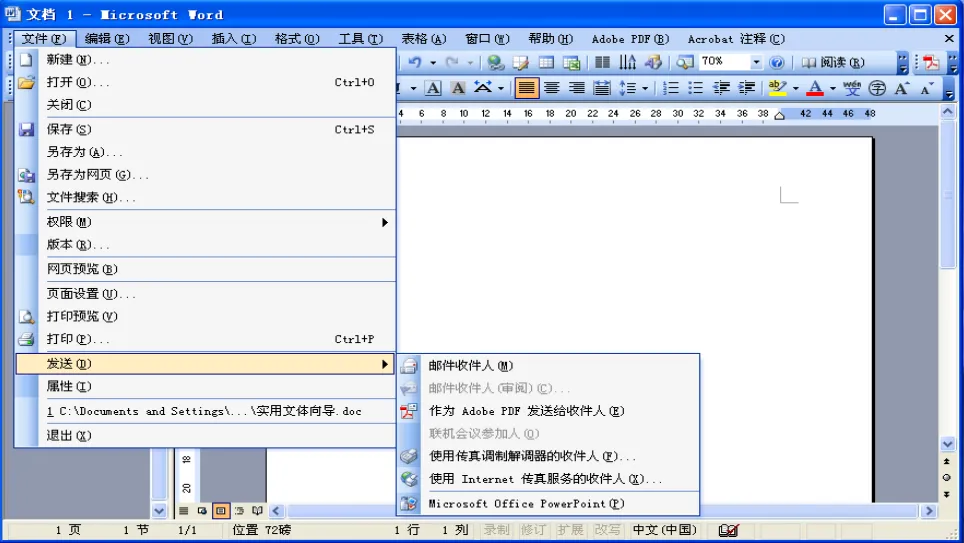Click the character scaling icon

click(x=483, y=88)
